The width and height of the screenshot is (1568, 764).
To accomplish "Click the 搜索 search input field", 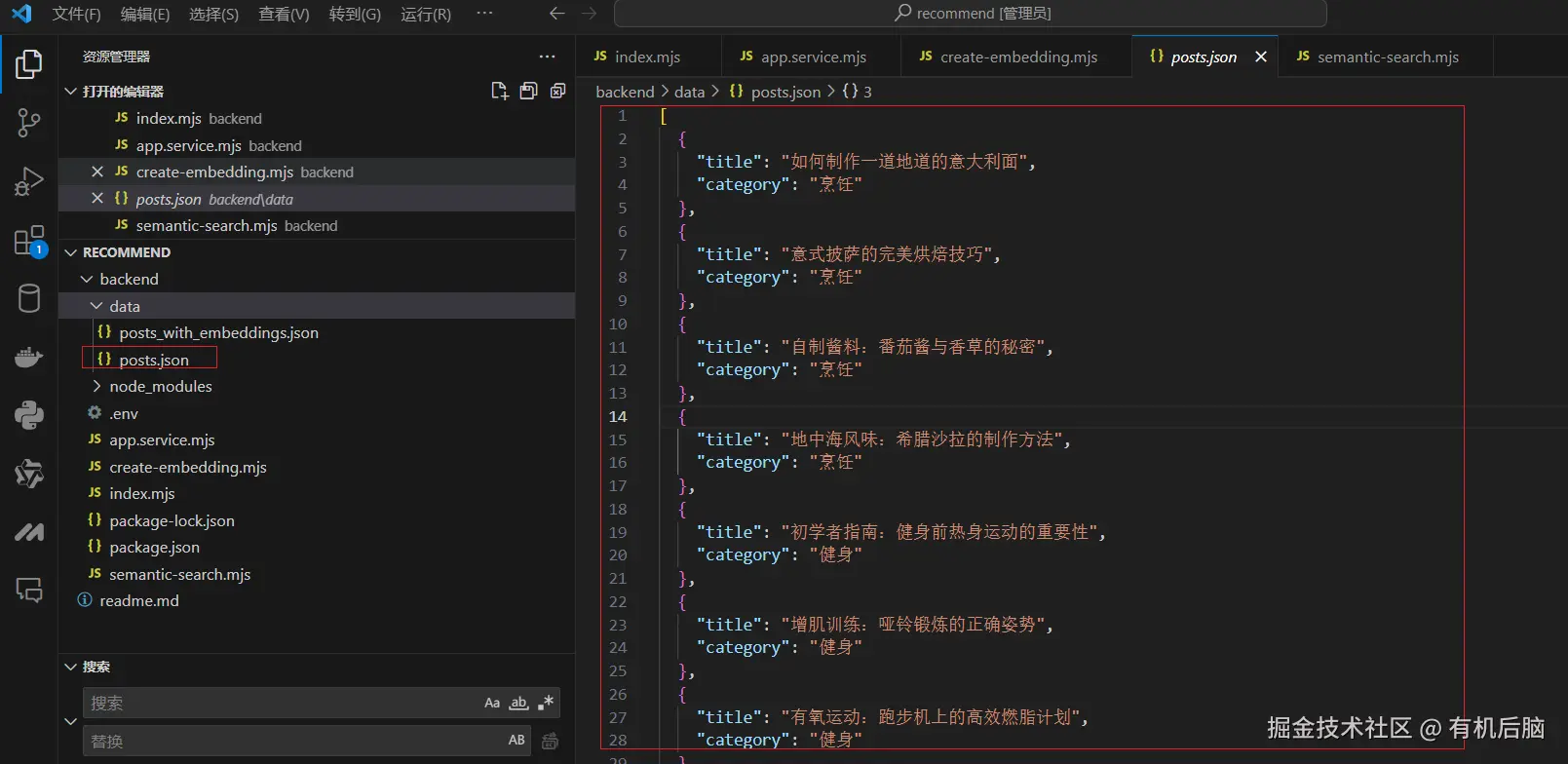I will pos(283,703).
